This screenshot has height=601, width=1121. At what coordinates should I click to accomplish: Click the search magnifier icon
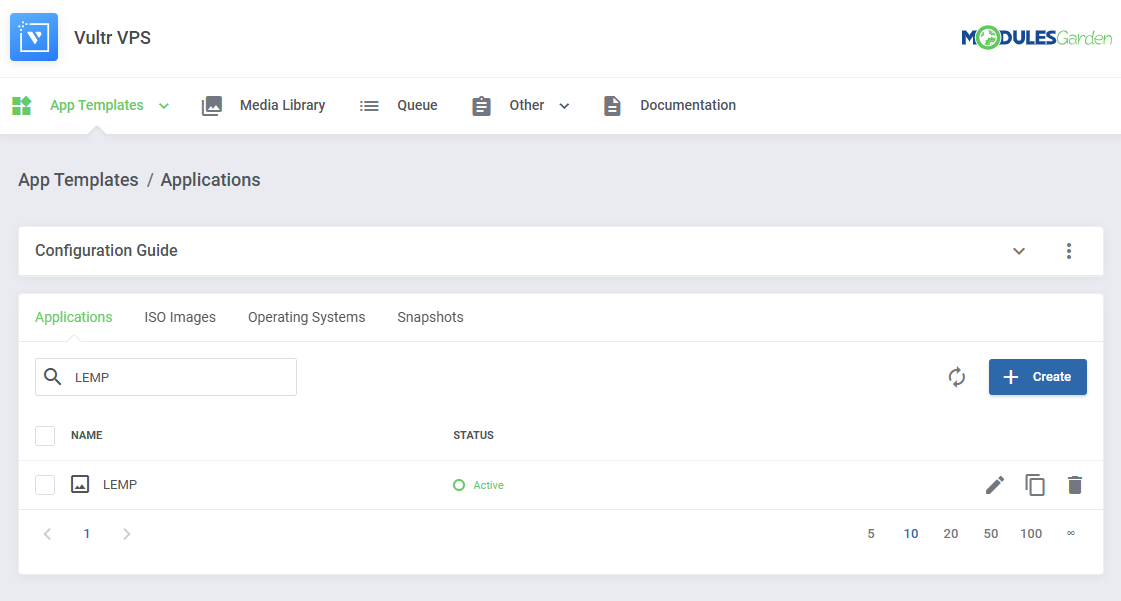tap(52, 377)
